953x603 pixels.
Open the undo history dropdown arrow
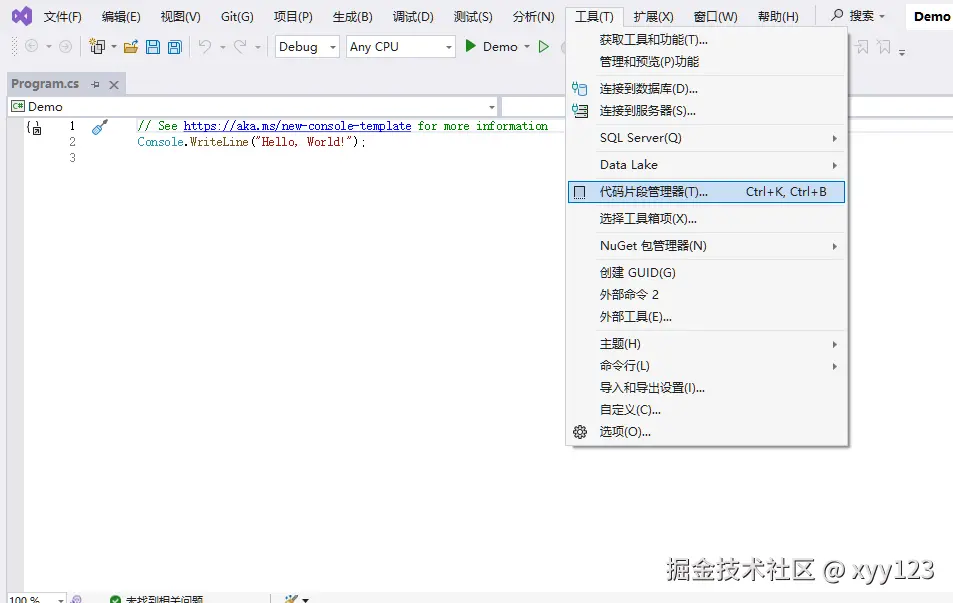222,47
